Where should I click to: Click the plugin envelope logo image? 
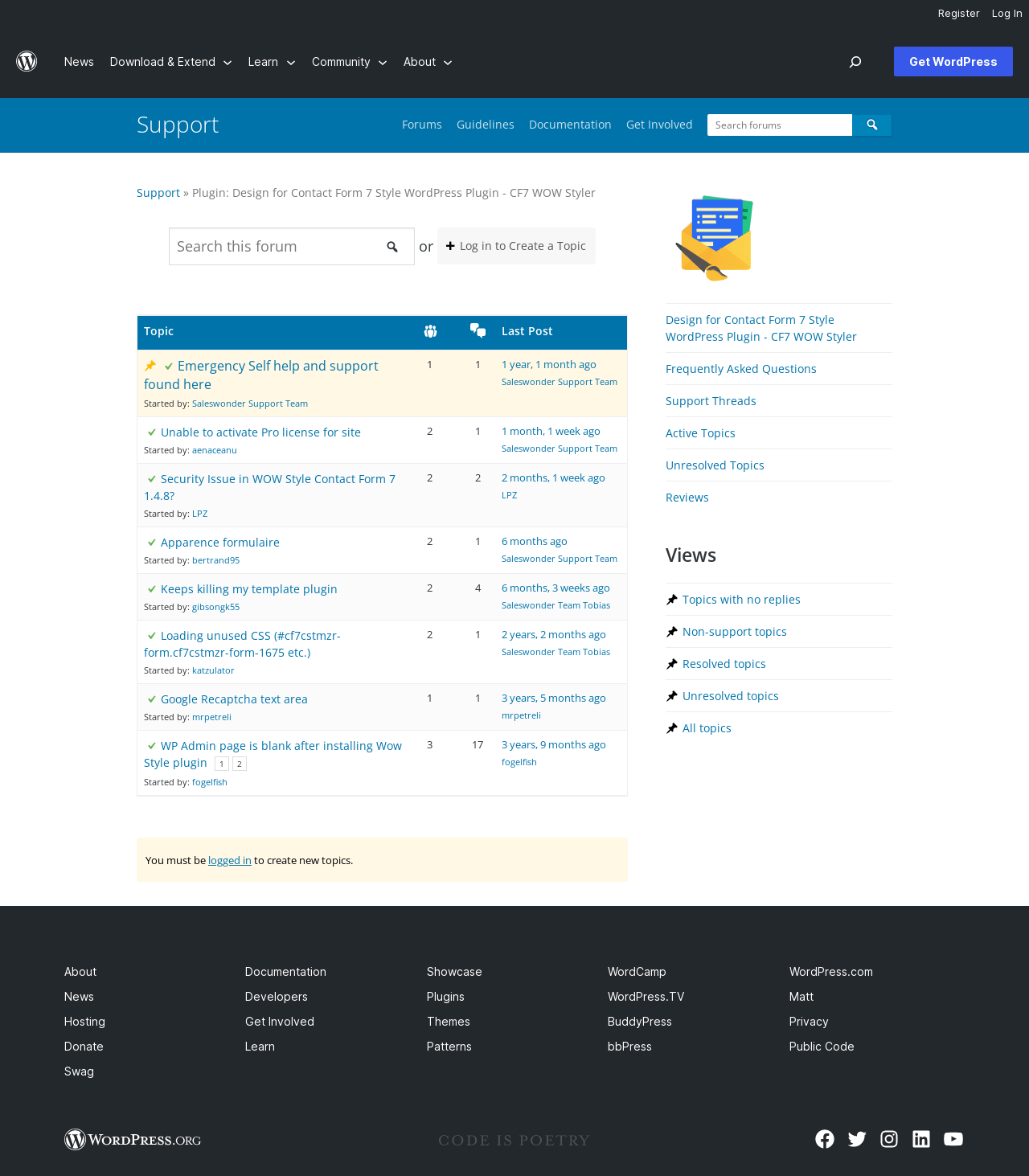coord(715,238)
